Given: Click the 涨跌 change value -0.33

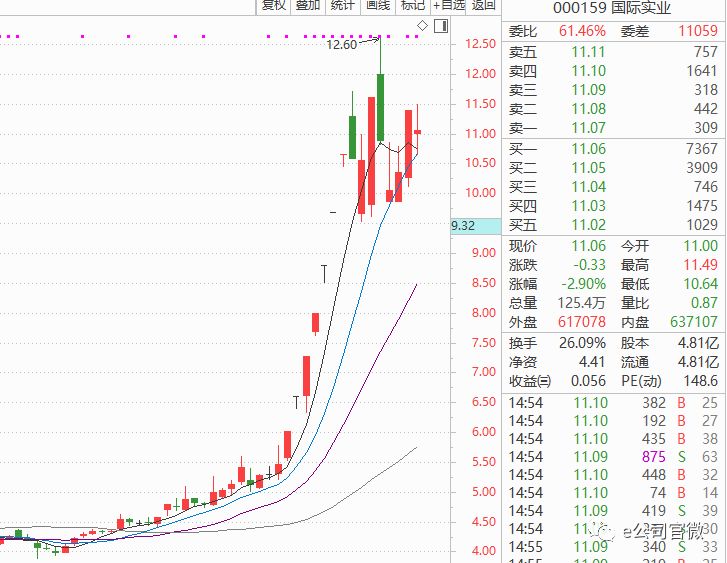Looking at the screenshot, I should [589, 265].
